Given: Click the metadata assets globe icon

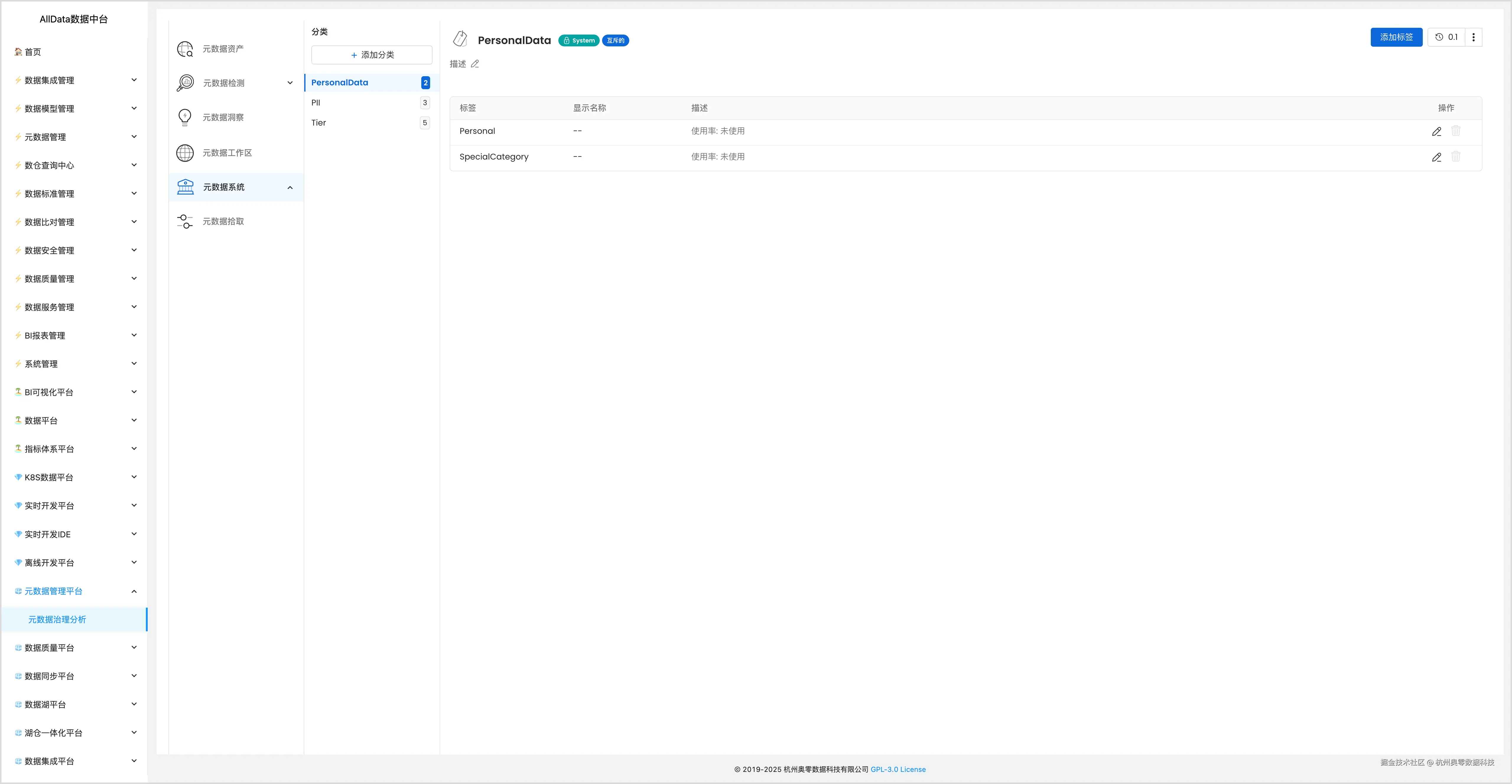Looking at the screenshot, I should tap(185, 49).
